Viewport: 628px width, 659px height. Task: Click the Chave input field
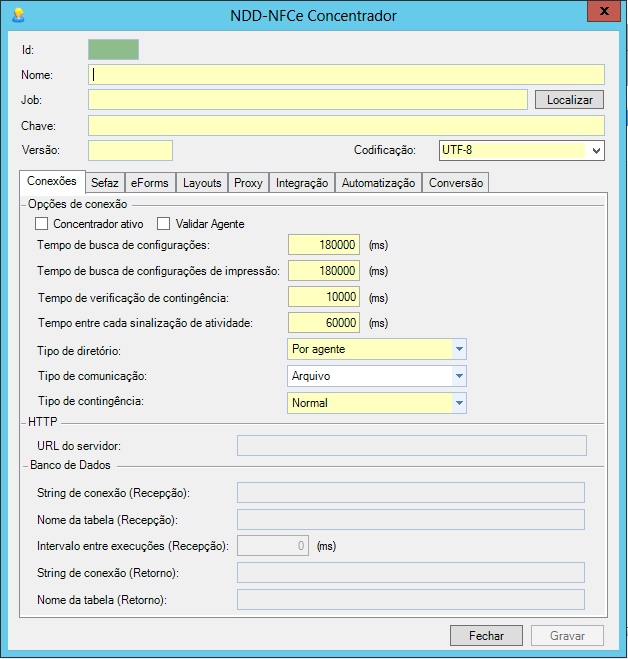[x=346, y=126]
